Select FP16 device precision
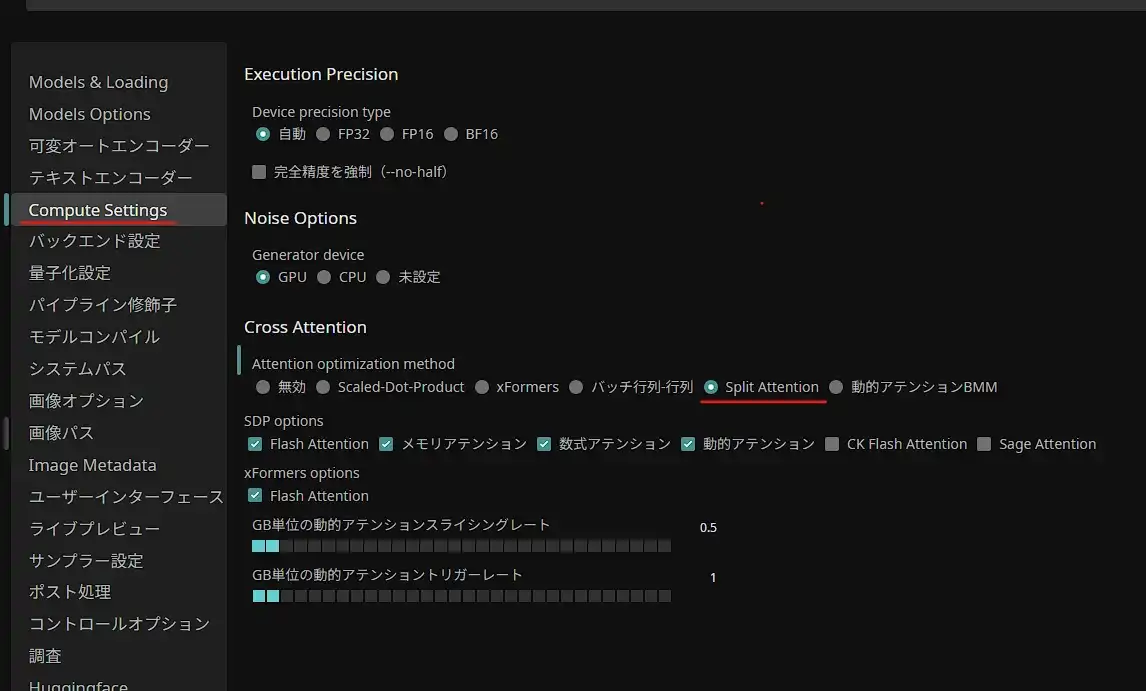The height and width of the screenshot is (691, 1146). (x=388, y=134)
